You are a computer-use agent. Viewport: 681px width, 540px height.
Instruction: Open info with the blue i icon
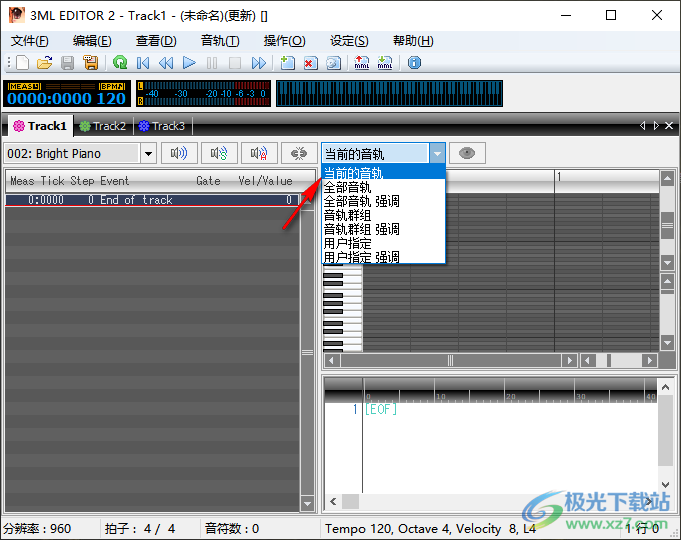point(414,63)
